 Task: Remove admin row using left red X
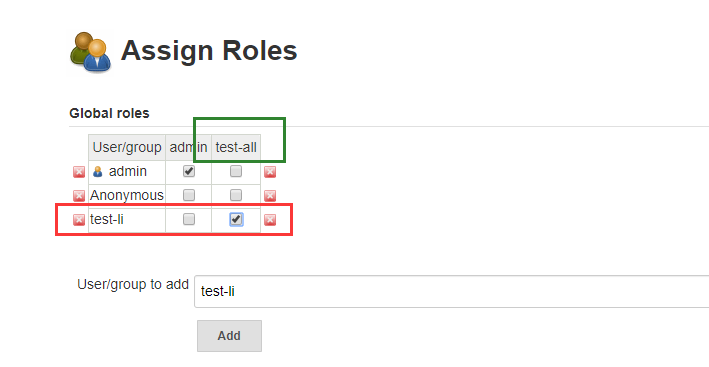pos(79,172)
